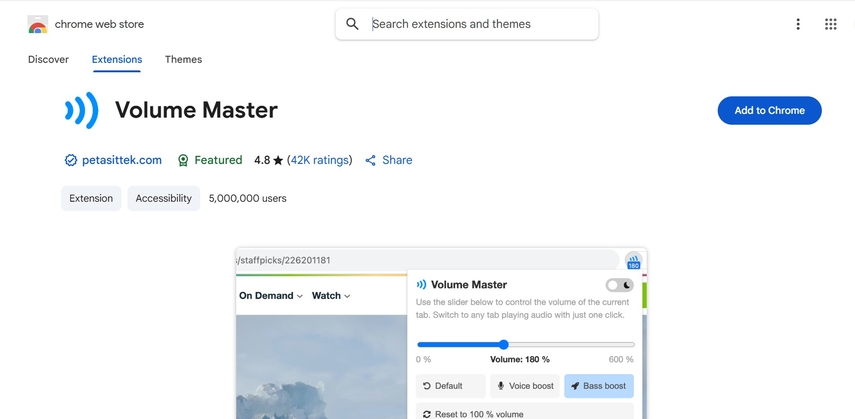Screen dimensions: 855x419
Task: Click the Volume Master sound wave logo
Action: (82, 110)
